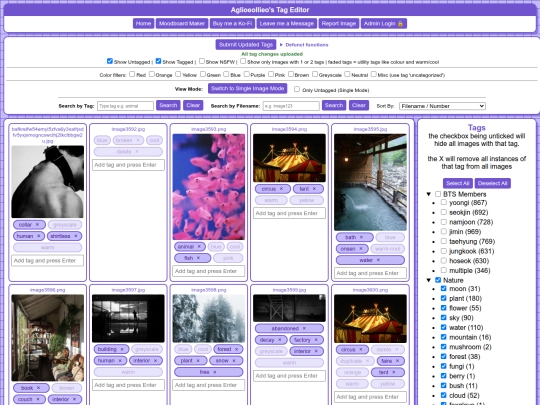Remove the human tag on image3597

[x=120, y=361]
